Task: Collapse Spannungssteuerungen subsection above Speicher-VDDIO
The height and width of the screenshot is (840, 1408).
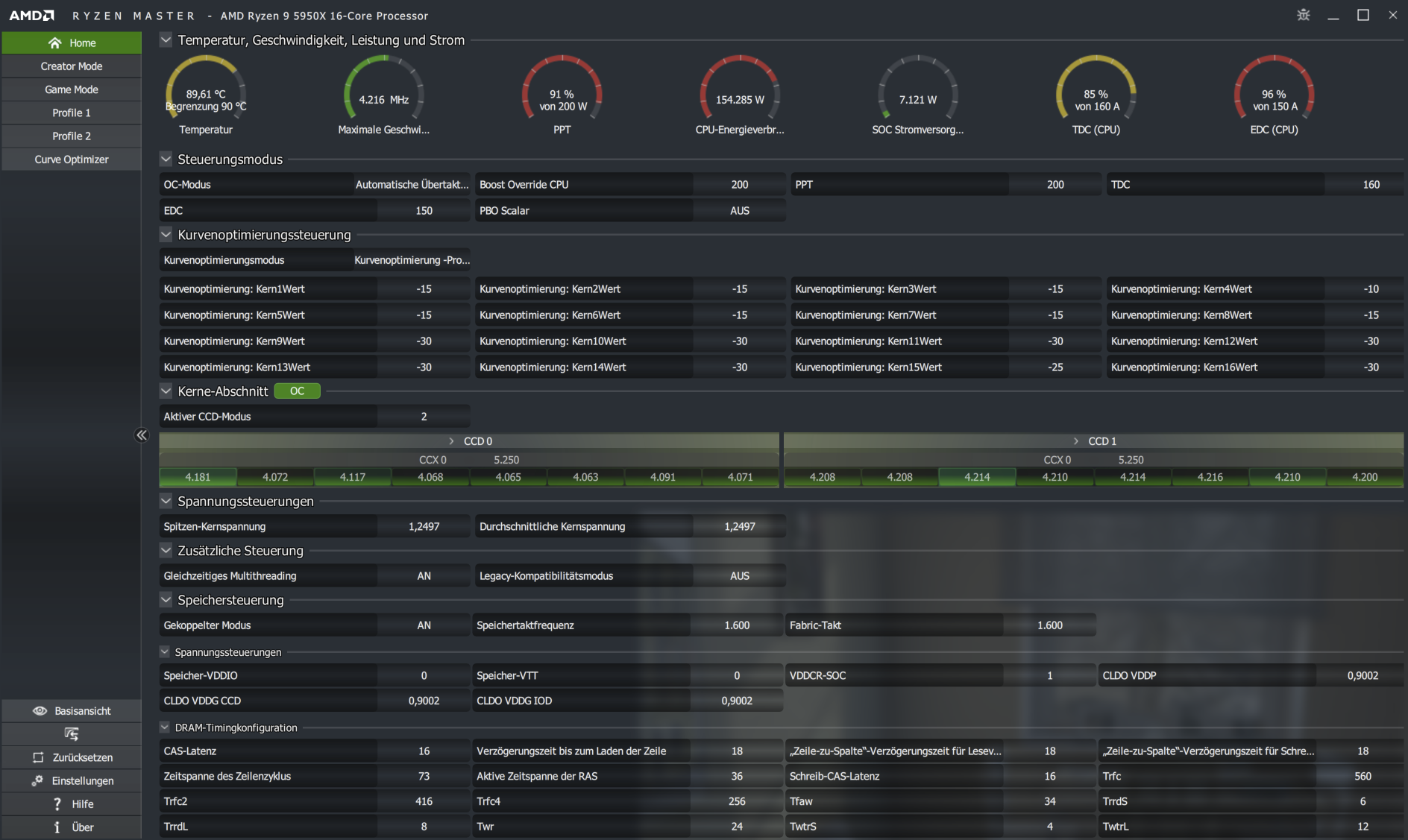Action: (165, 651)
